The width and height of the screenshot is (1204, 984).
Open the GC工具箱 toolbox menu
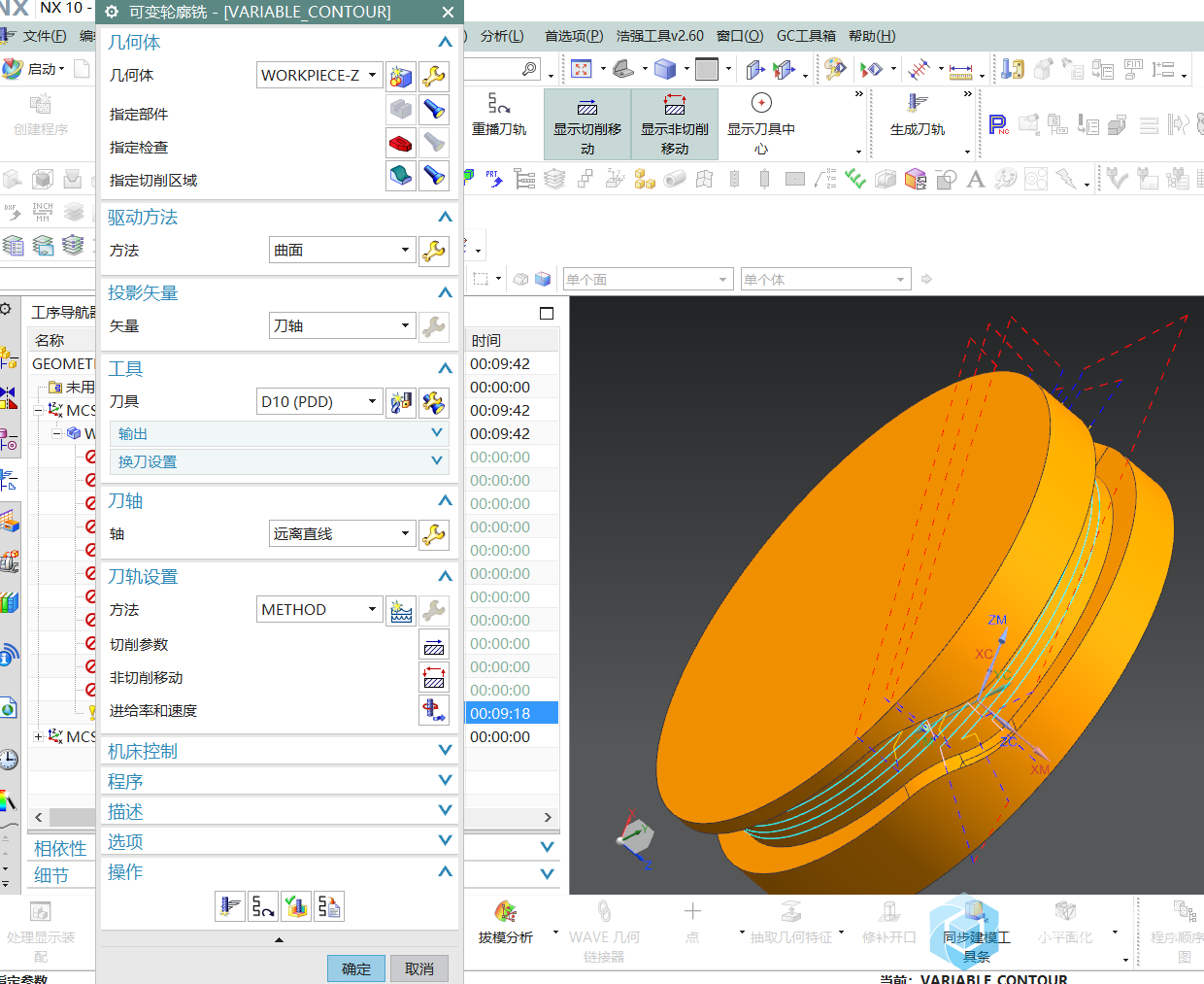[806, 36]
